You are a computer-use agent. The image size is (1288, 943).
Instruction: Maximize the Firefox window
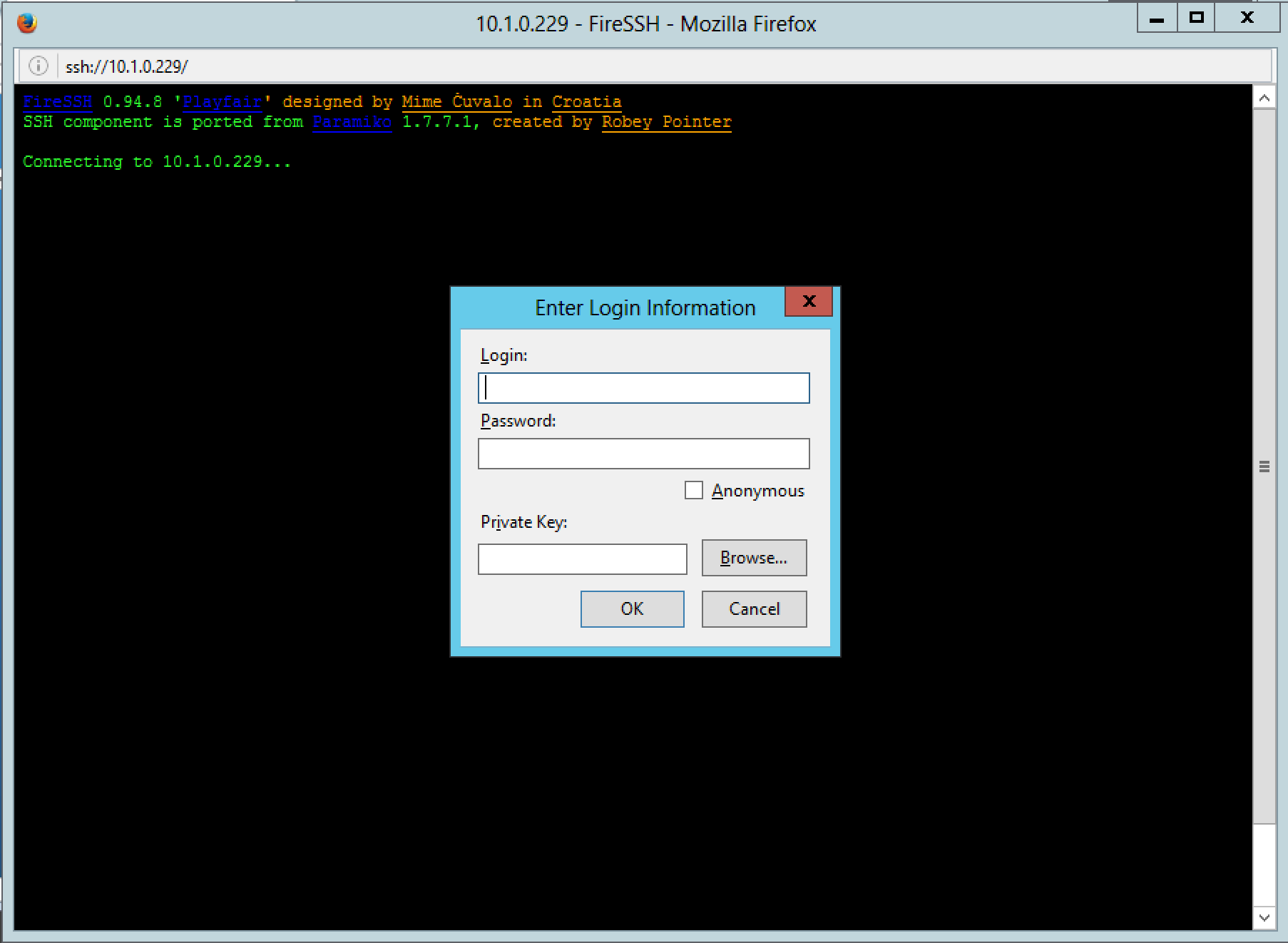click(1197, 19)
